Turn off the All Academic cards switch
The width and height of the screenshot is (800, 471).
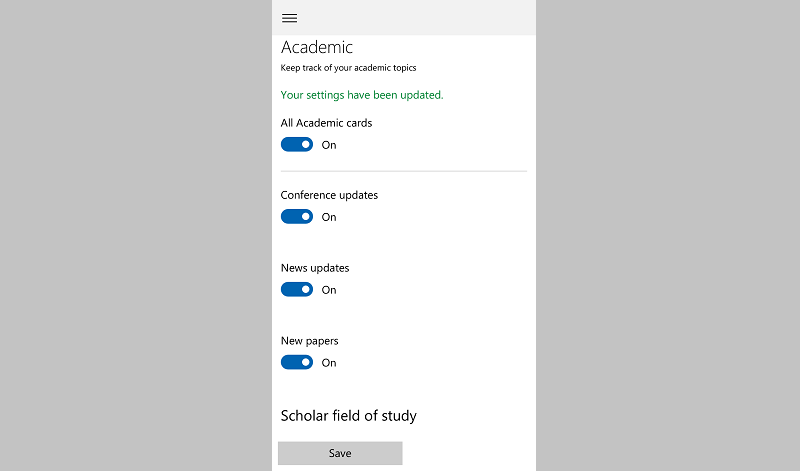[297, 144]
